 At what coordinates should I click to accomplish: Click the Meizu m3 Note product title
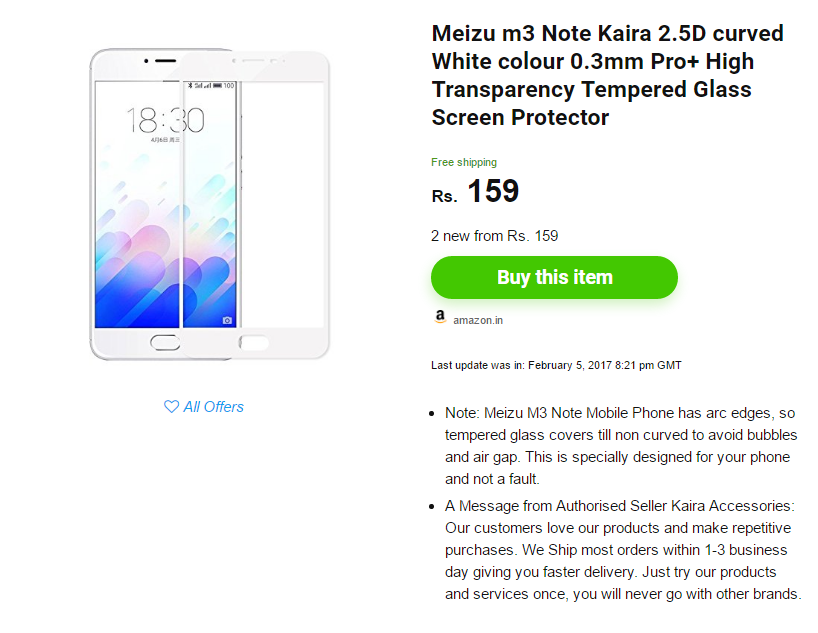point(607,75)
